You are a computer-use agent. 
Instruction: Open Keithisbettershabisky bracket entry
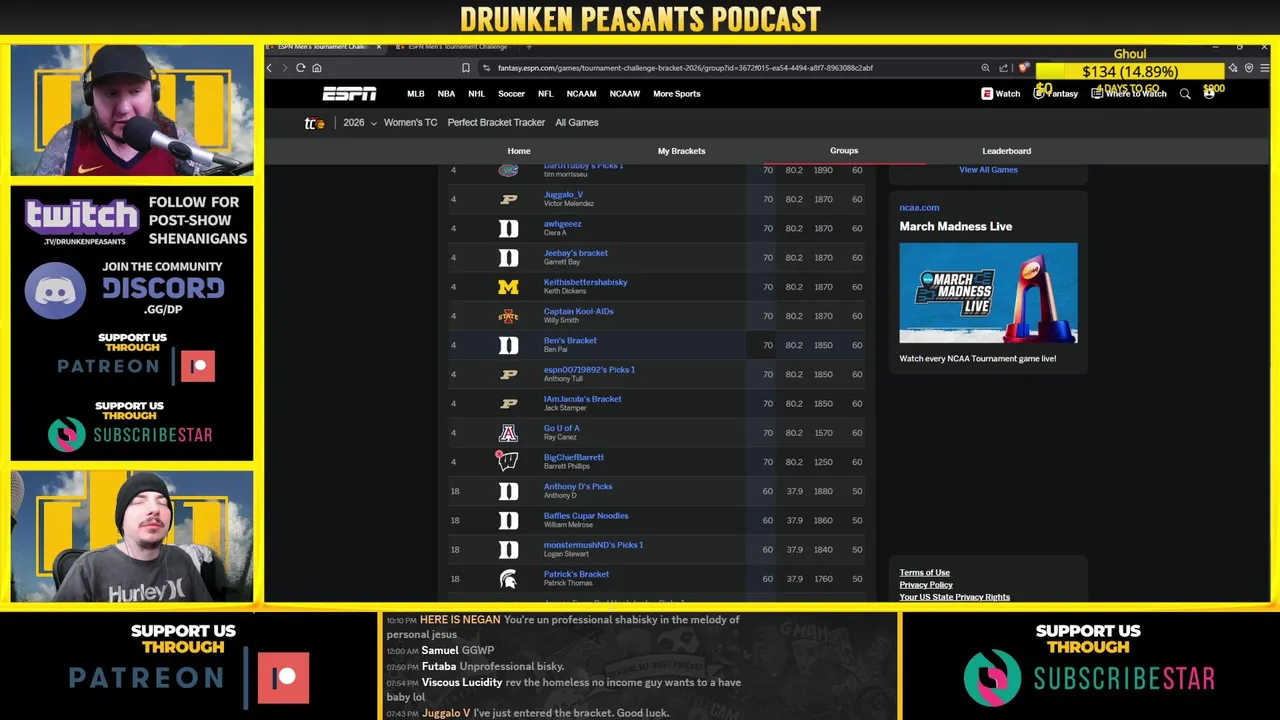point(585,282)
